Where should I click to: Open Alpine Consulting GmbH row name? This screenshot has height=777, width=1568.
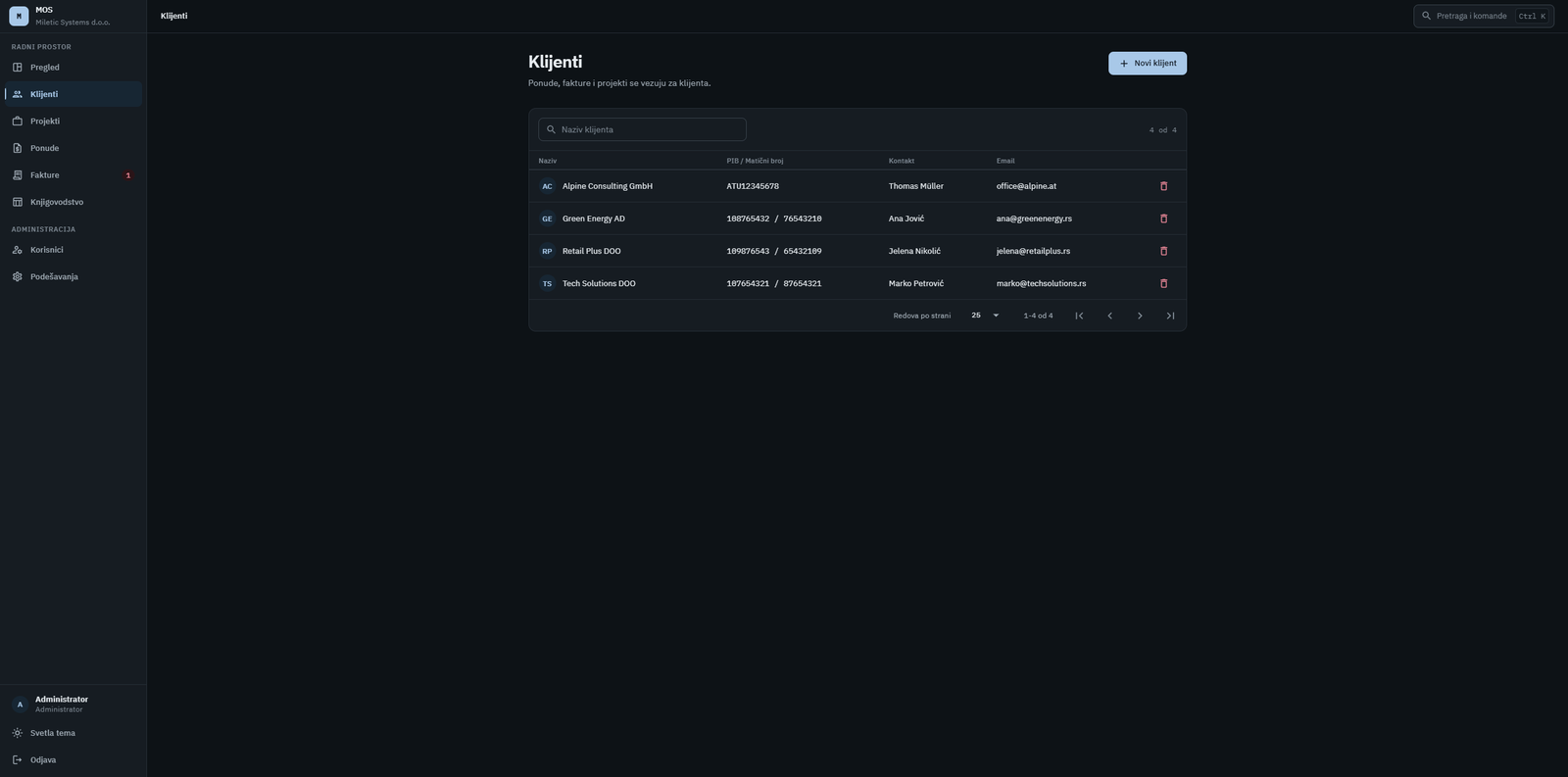[608, 186]
